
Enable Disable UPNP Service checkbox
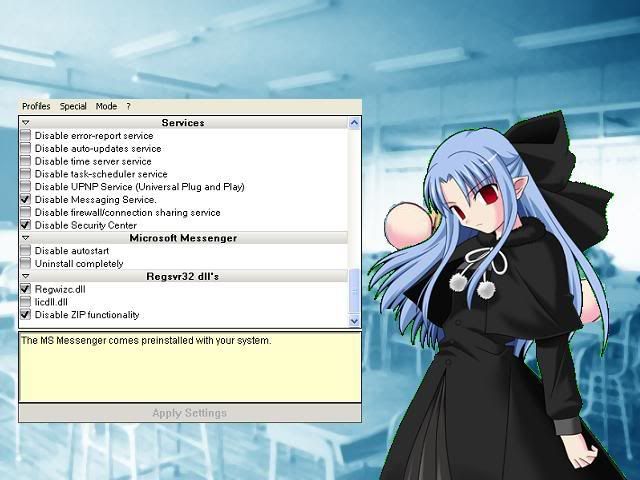(26, 187)
